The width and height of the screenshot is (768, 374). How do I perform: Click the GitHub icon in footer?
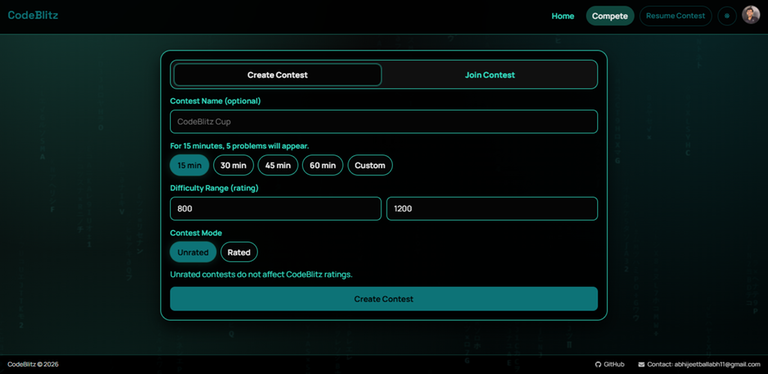tap(598, 364)
